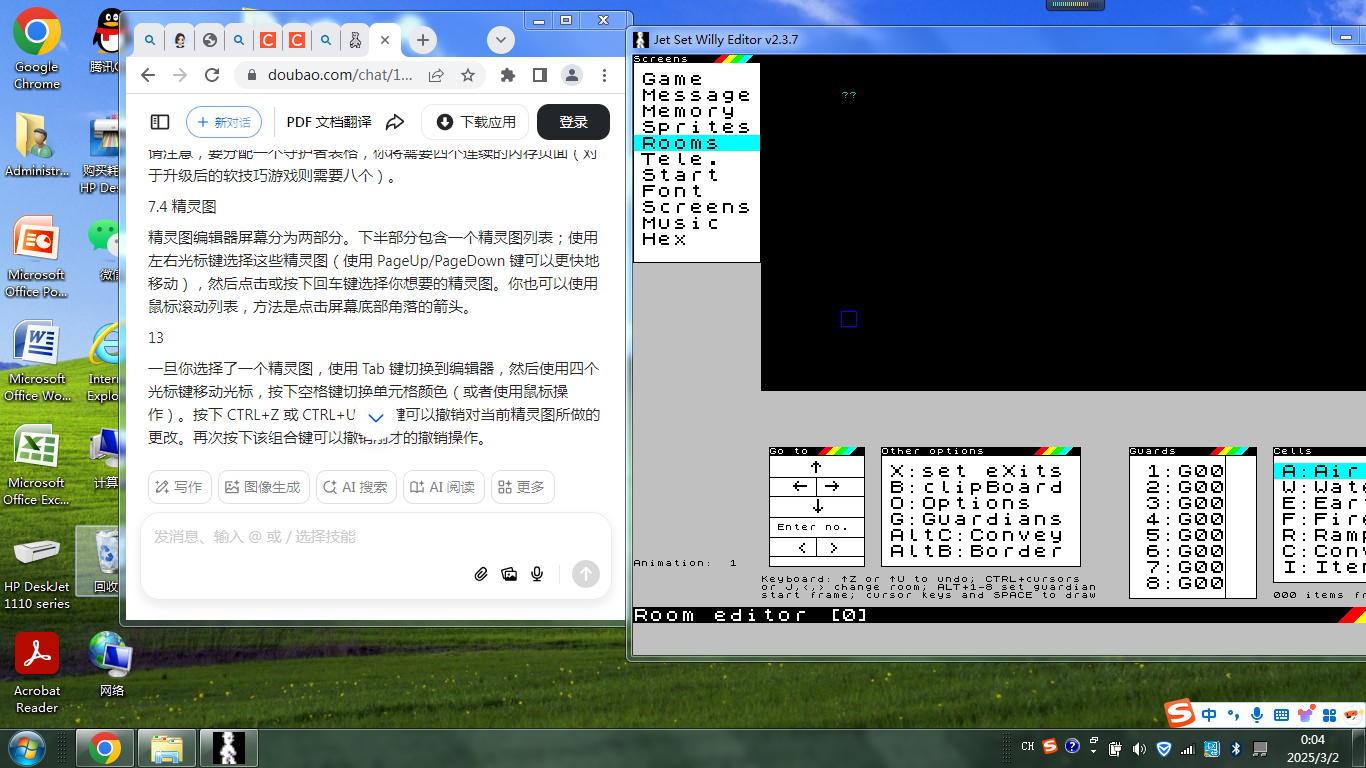Image resolution: width=1366 pixels, height=768 pixels.
Task: Select A:Air cell type
Action: [x=1319, y=471]
